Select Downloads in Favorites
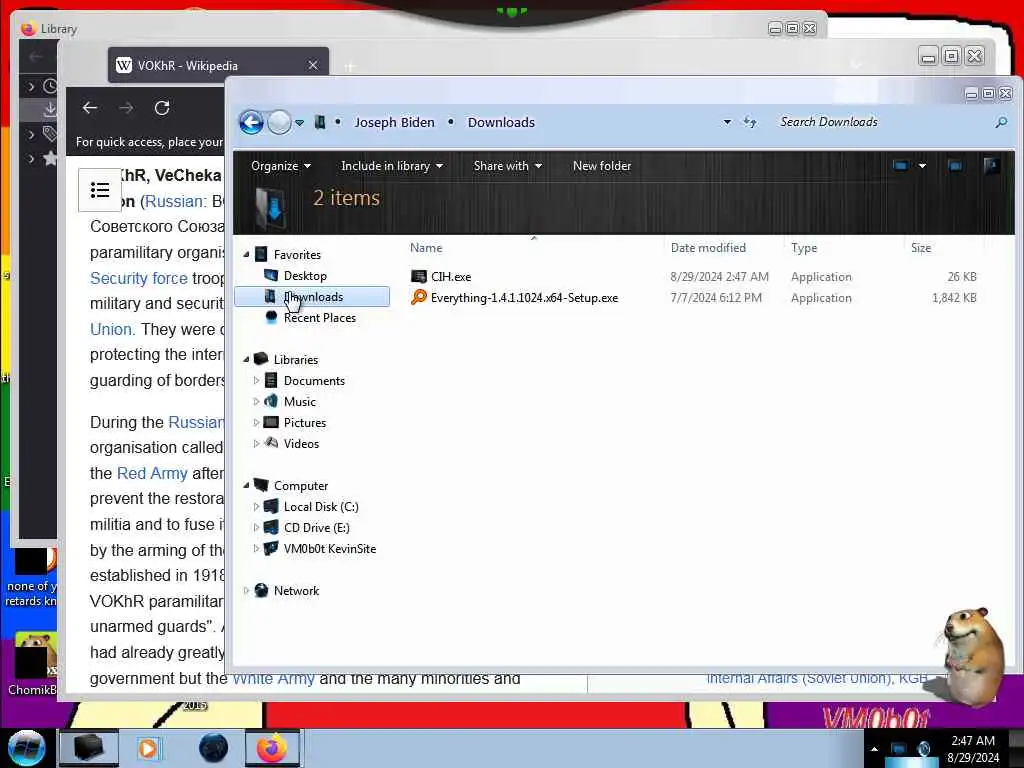The width and height of the screenshot is (1024, 768). pos(313,296)
